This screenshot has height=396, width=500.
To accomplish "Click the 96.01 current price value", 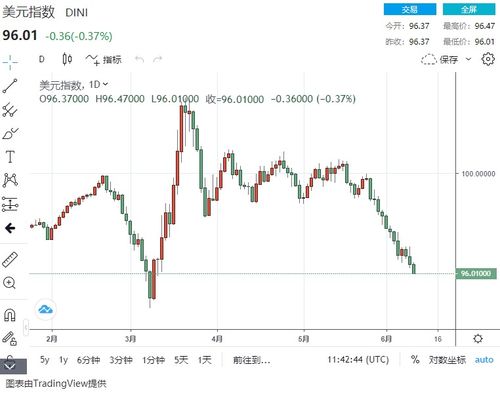I will (20, 35).
